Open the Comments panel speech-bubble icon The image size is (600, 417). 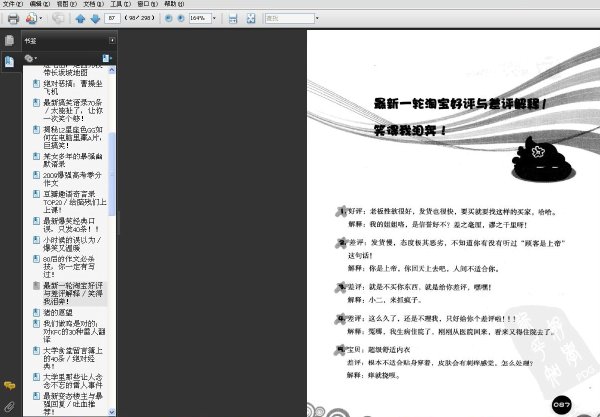(x=10, y=385)
